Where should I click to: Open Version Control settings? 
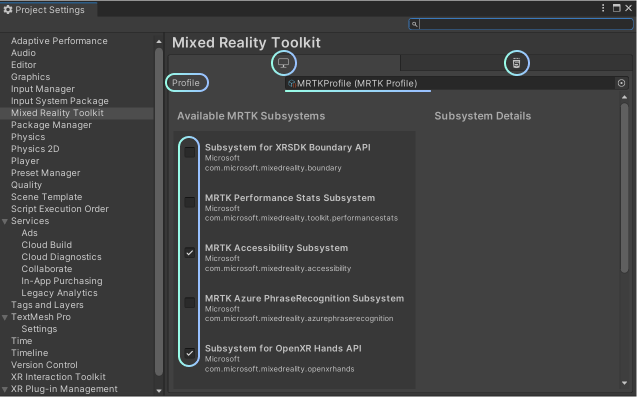pos(44,365)
